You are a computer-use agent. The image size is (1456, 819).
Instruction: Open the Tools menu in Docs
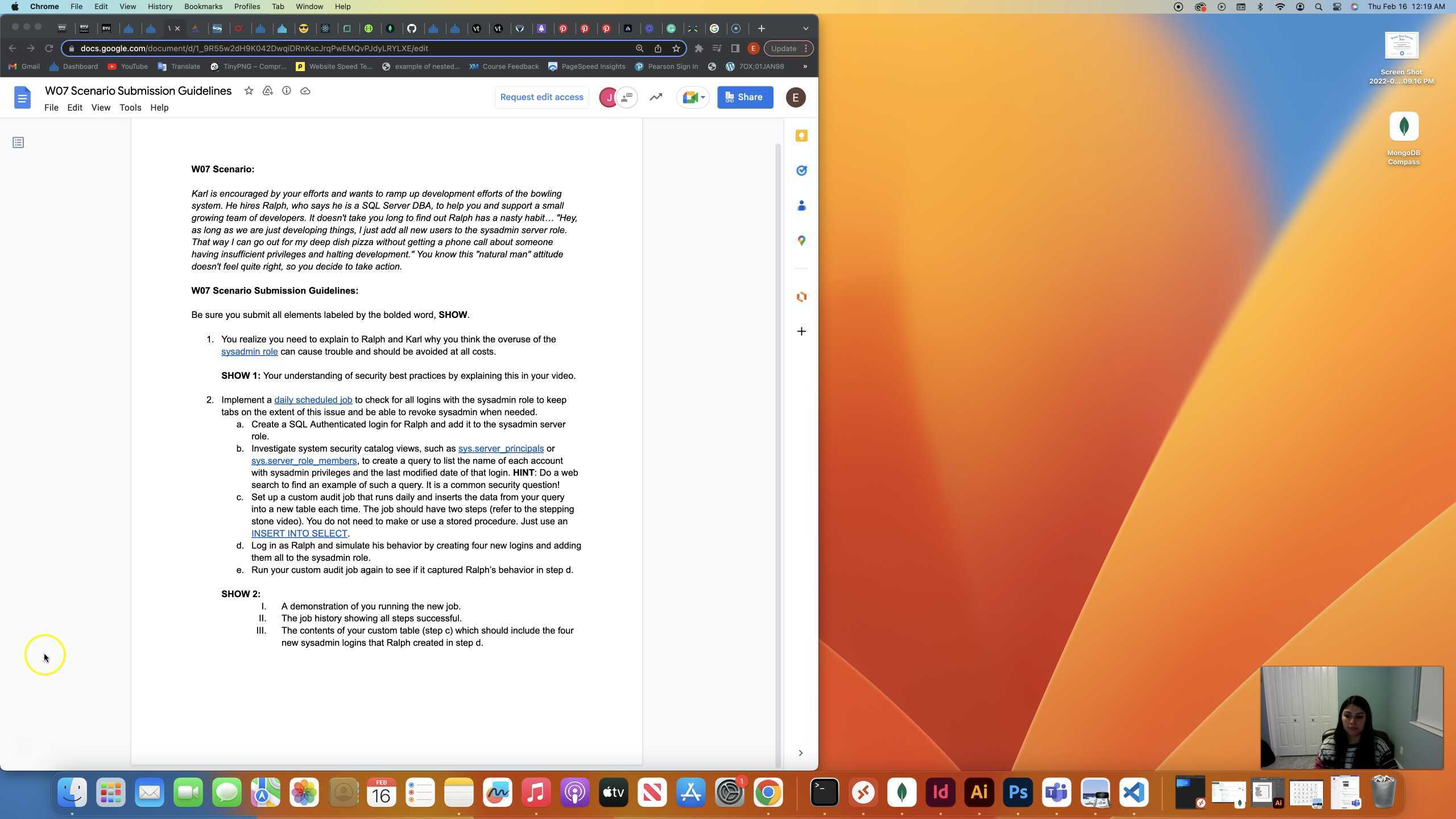point(130,107)
